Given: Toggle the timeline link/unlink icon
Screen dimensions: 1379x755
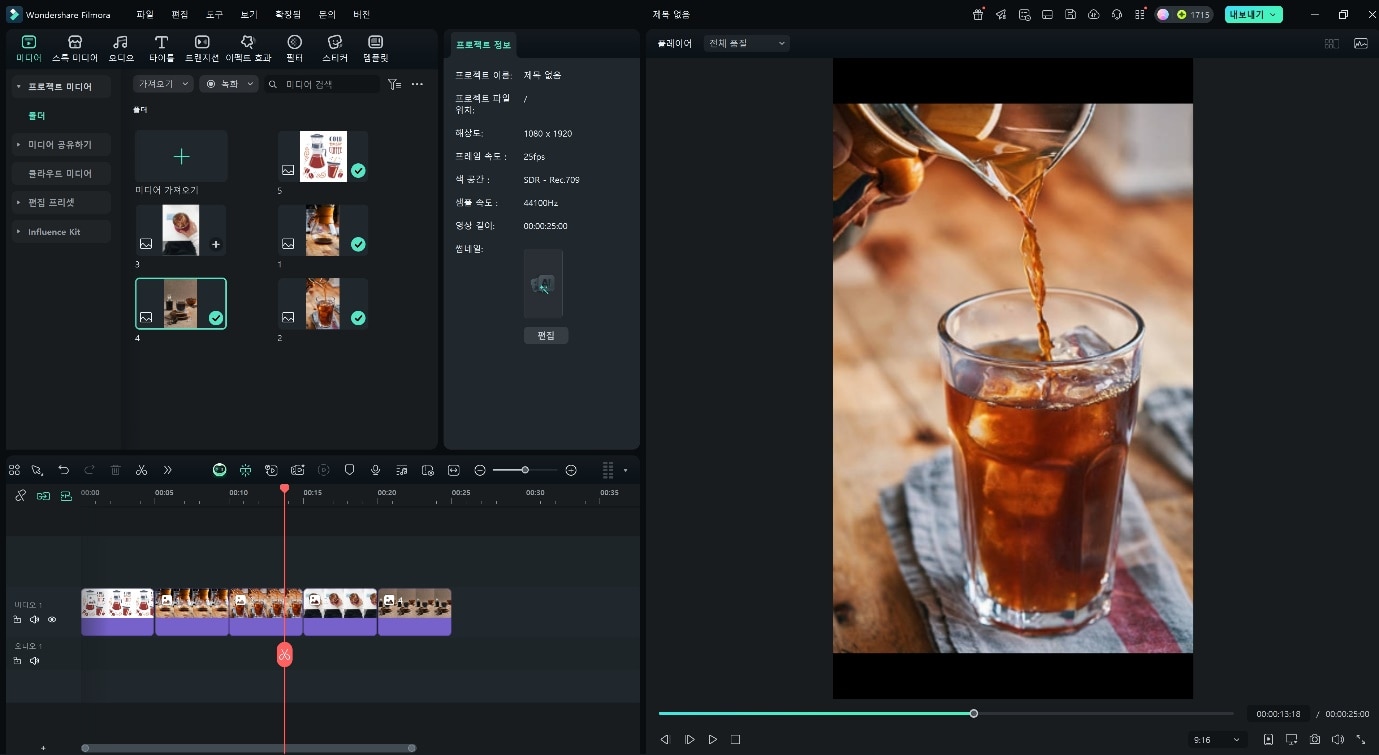Looking at the screenshot, I should 20,496.
